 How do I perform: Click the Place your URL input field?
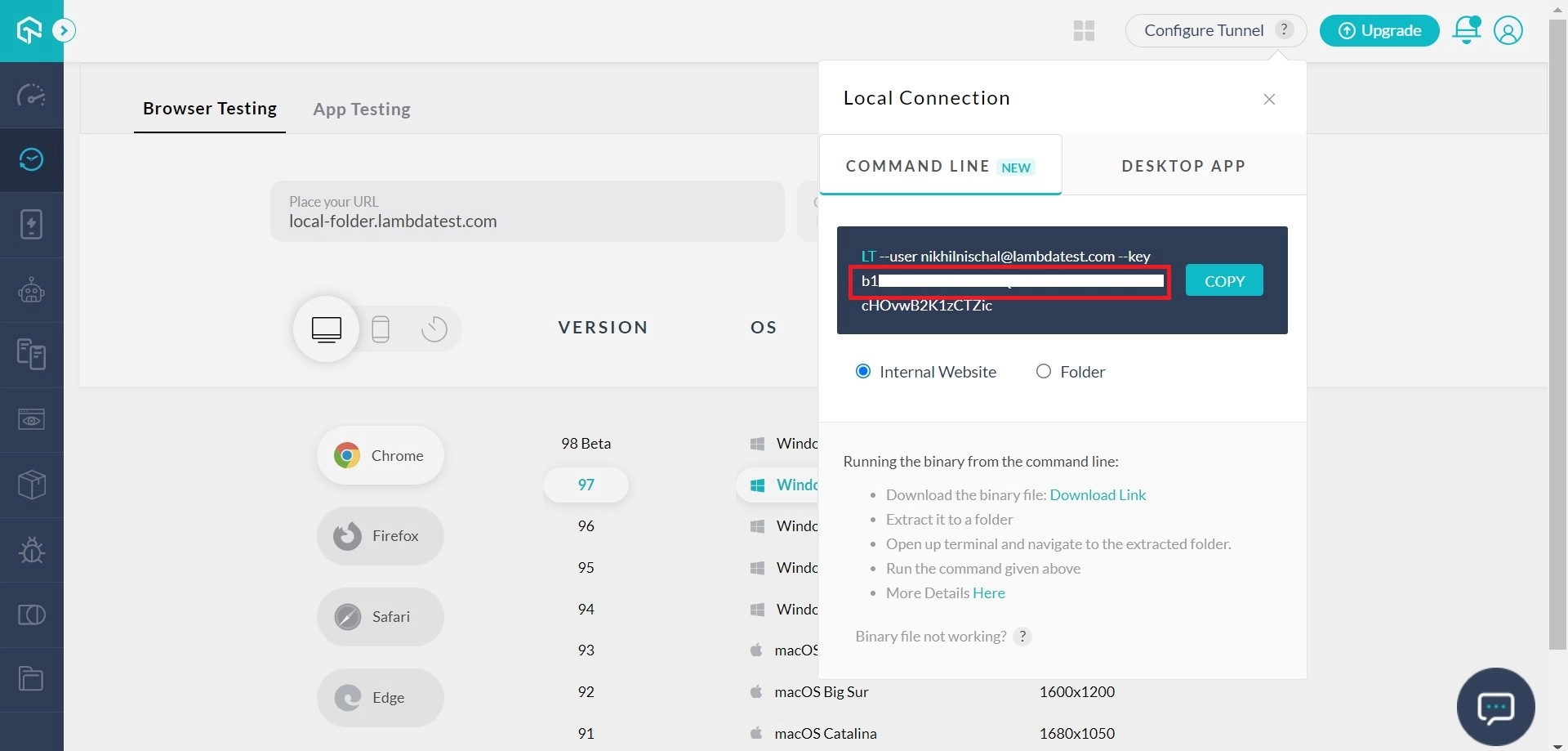pos(527,212)
